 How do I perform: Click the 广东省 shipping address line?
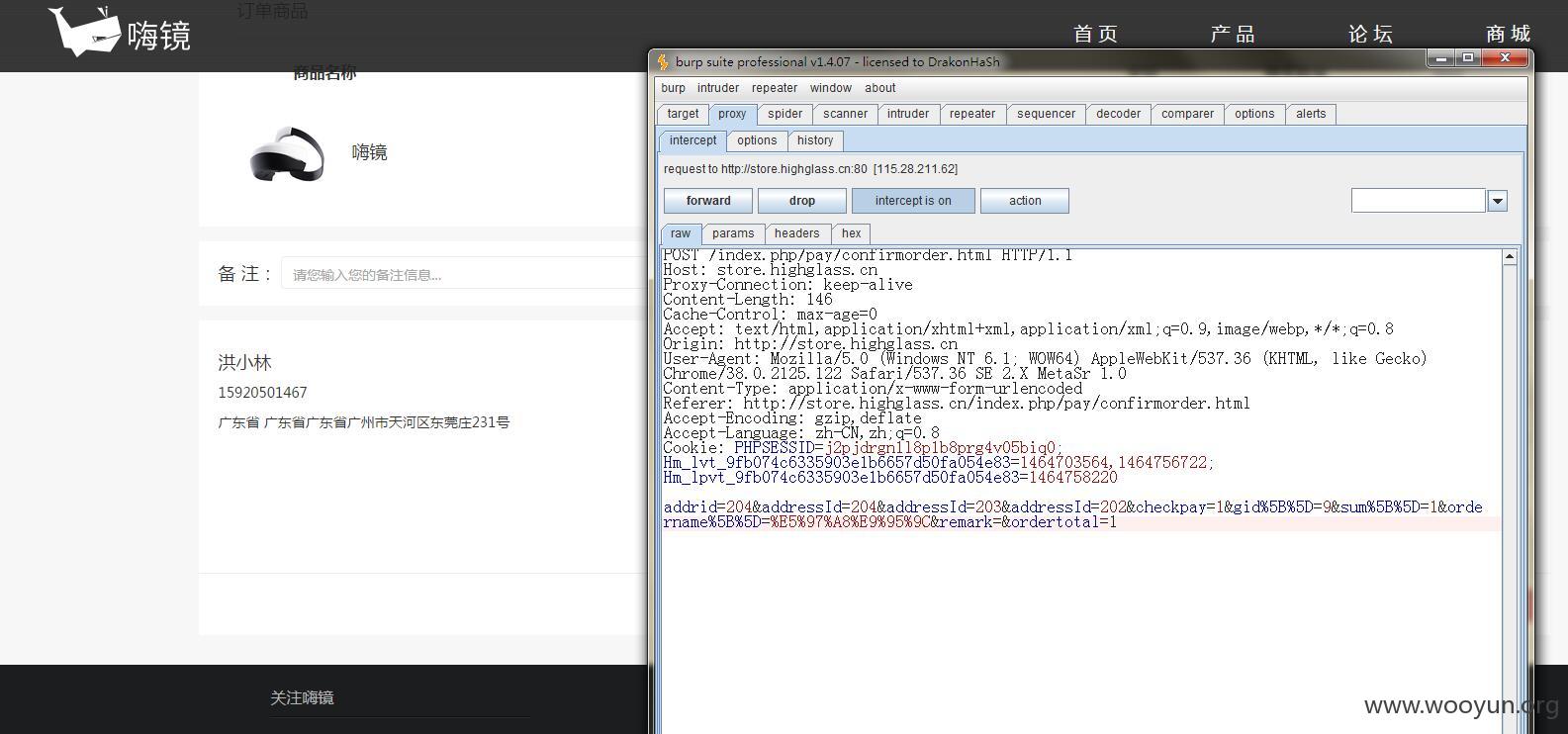click(x=364, y=422)
